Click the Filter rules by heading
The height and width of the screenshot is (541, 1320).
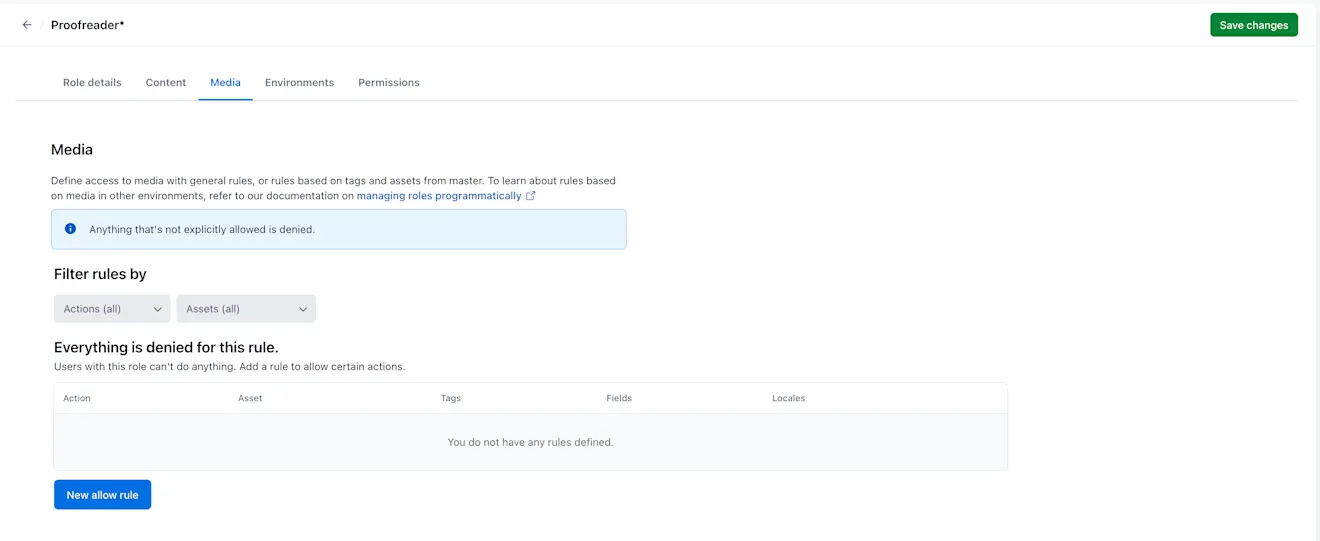[x=100, y=274]
